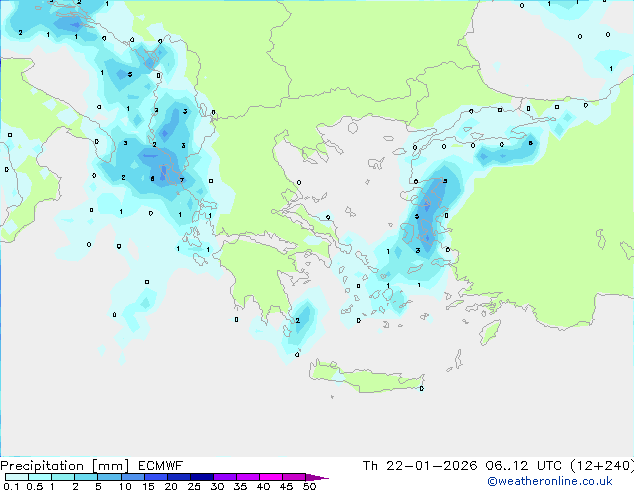Screen dimensions: 634x490
Task: Click the '35' legend scale label
Action: point(240,486)
